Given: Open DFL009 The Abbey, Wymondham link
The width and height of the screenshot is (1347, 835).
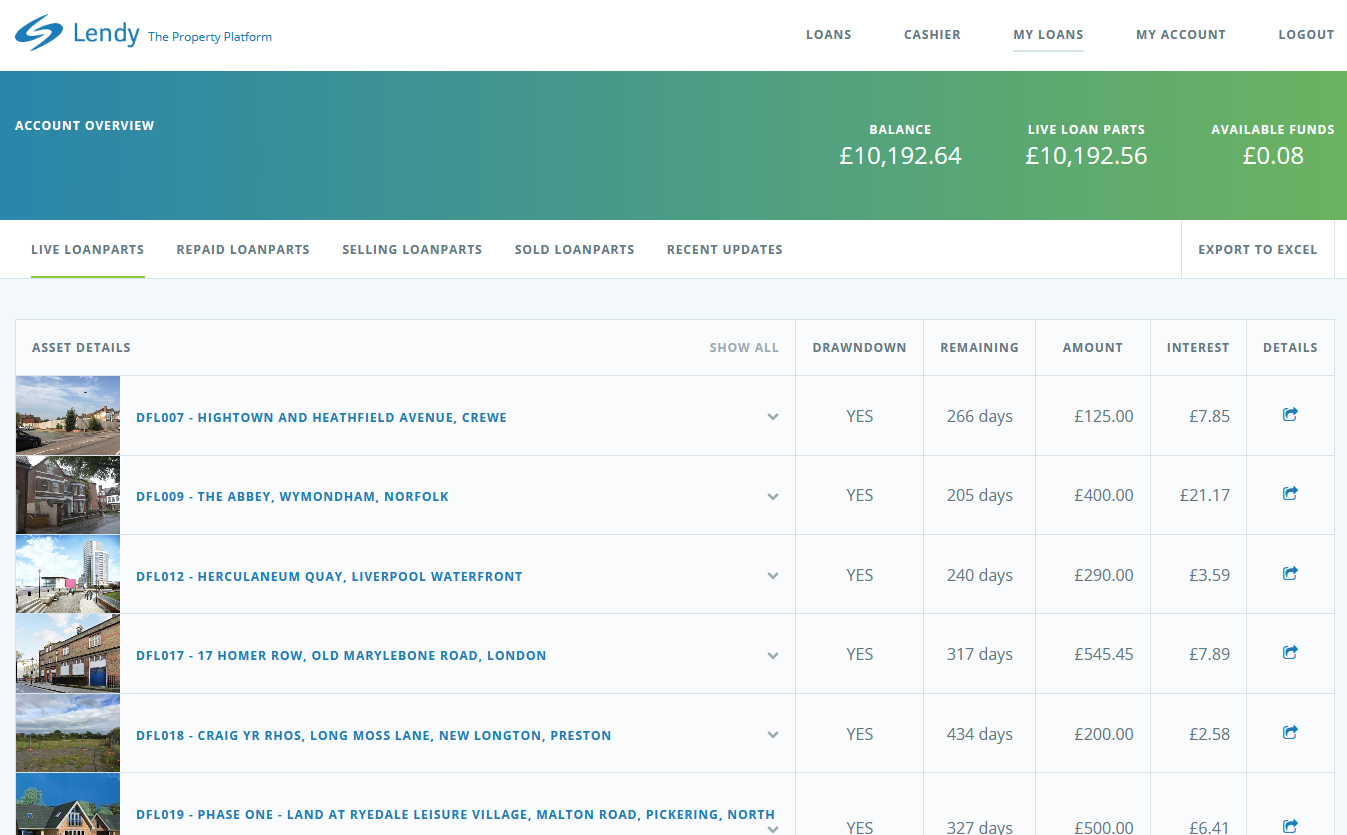Looking at the screenshot, I should pos(292,497).
